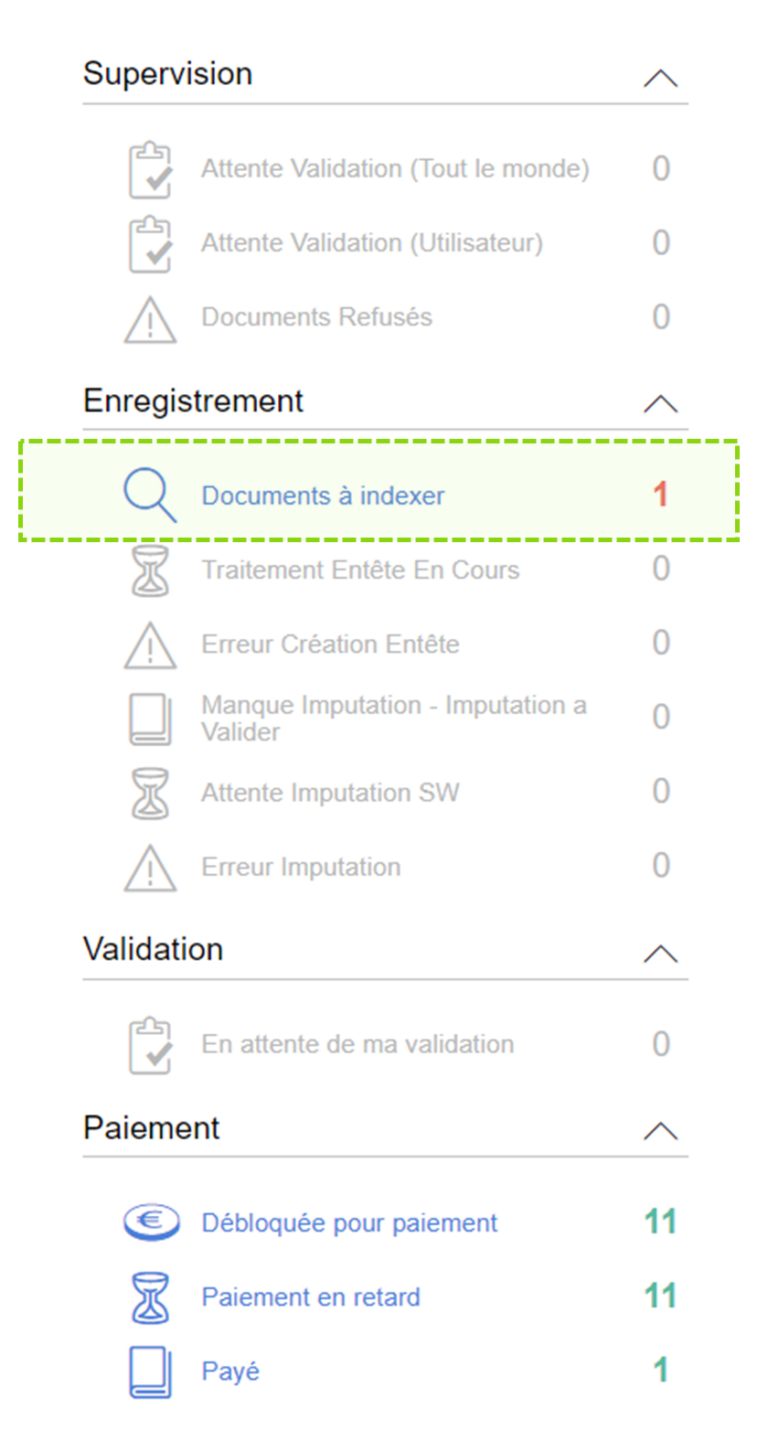Click the hourglass icon for Traitement Entête En Cours
The width and height of the screenshot is (768, 1429).
(151, 570)
